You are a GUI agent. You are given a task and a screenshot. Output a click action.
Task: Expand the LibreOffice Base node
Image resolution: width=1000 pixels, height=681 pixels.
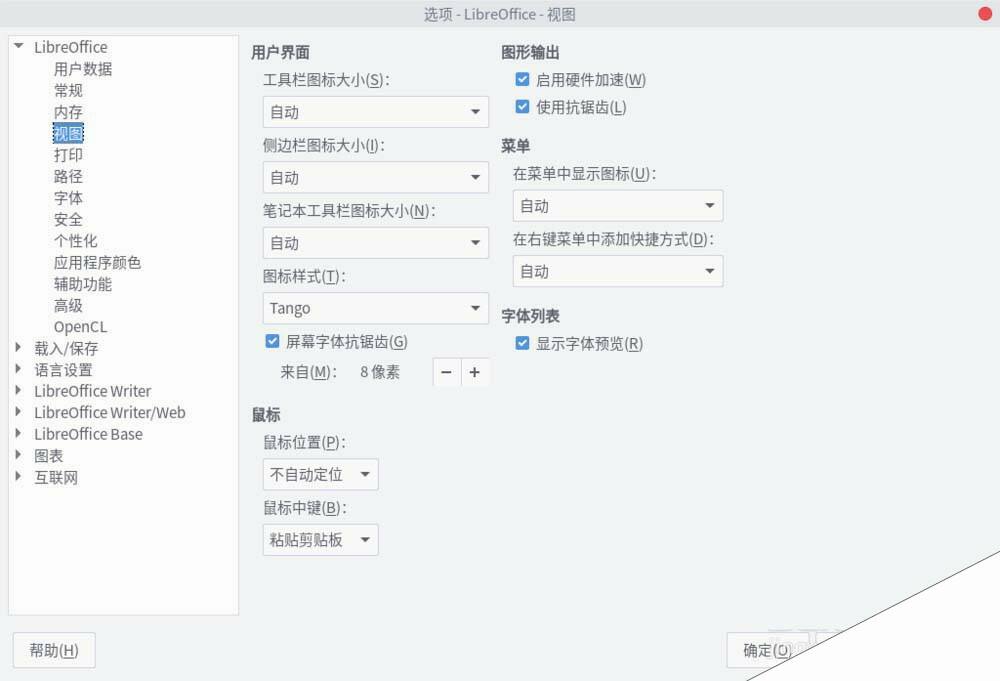coord(18,434)
